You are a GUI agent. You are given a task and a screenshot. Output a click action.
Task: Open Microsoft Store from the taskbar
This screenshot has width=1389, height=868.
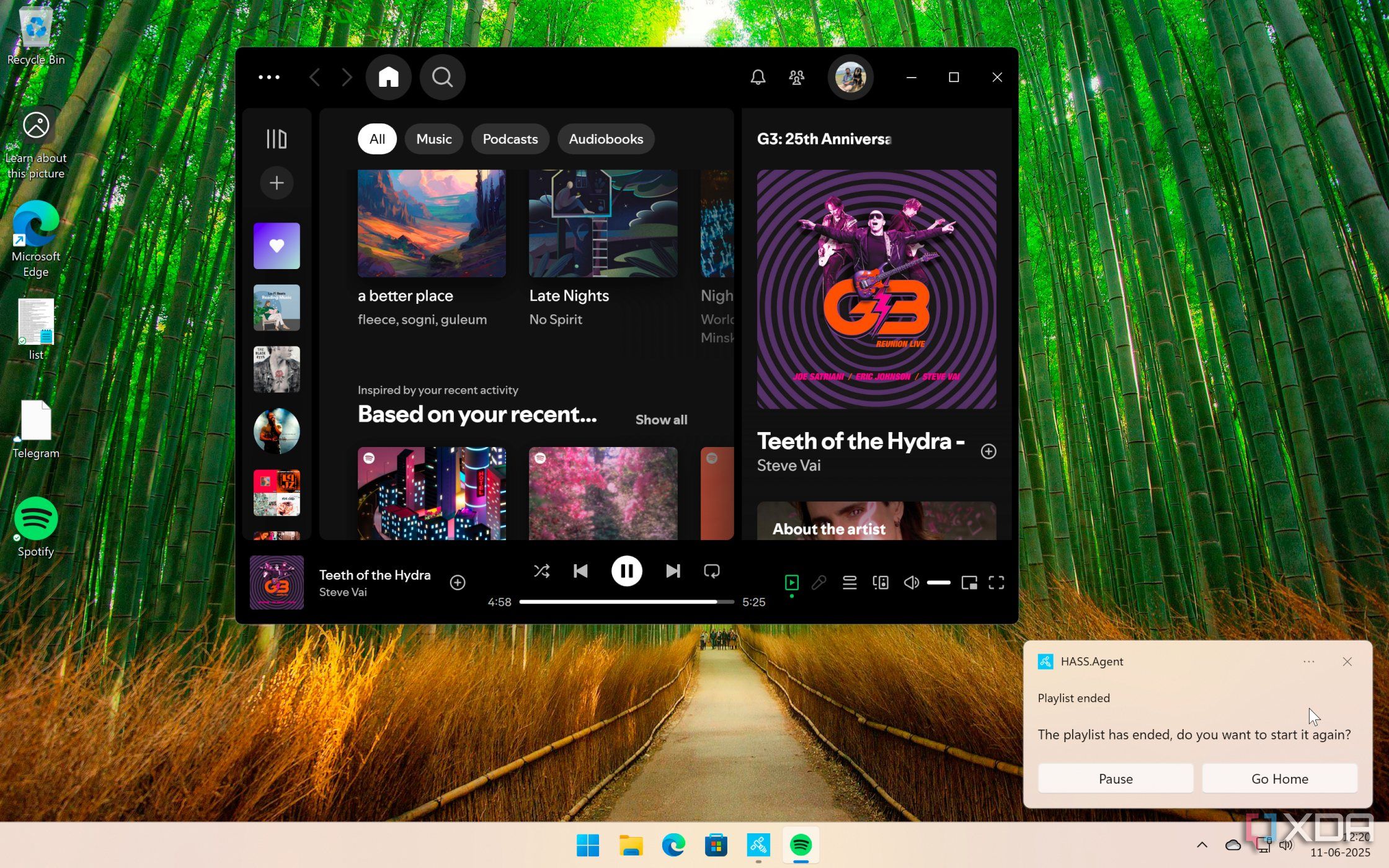[x=716, y=845]
